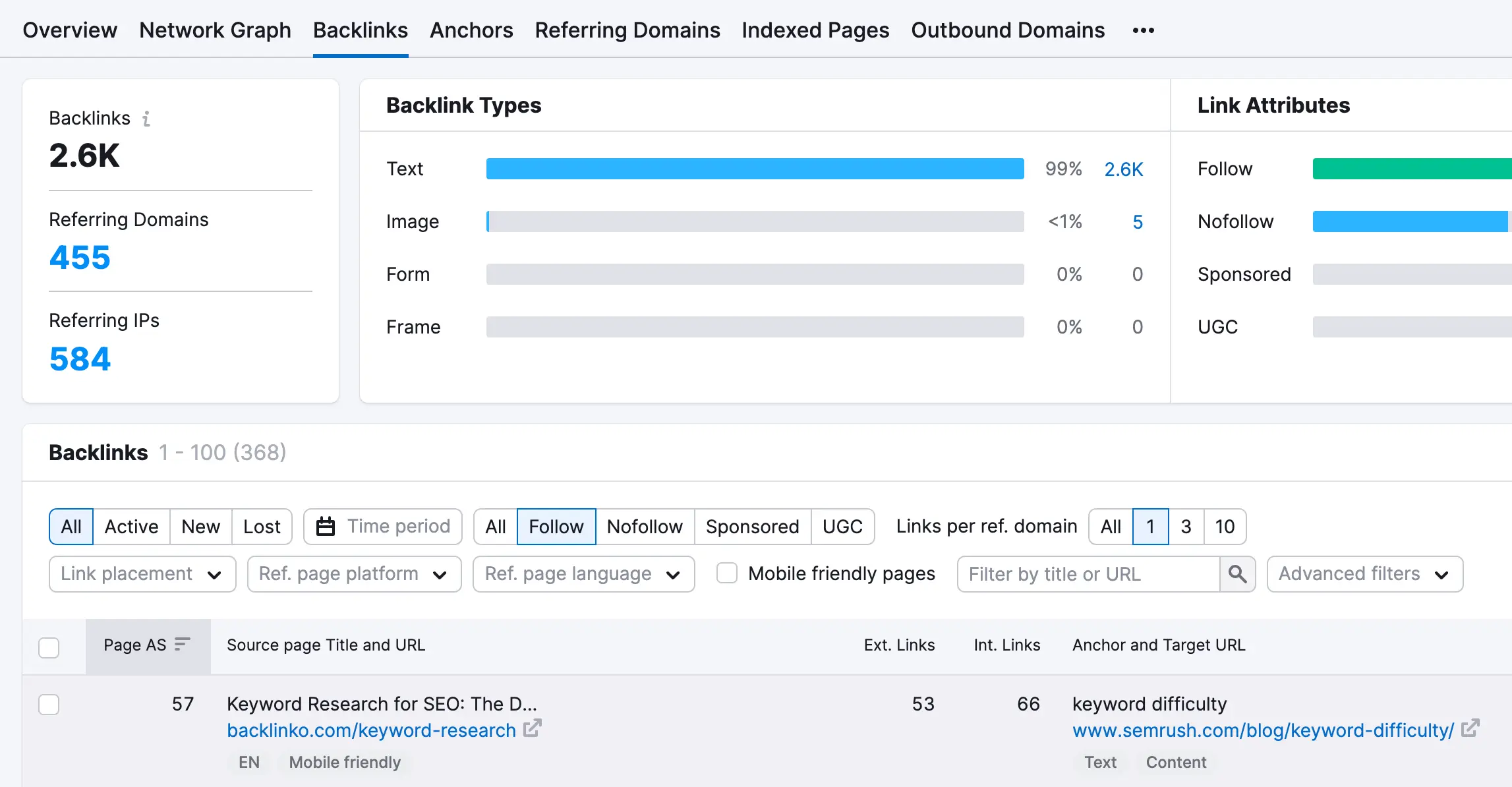
Task: Check the backlinko.com row checkbox
Action: click(x=49, y=705)
